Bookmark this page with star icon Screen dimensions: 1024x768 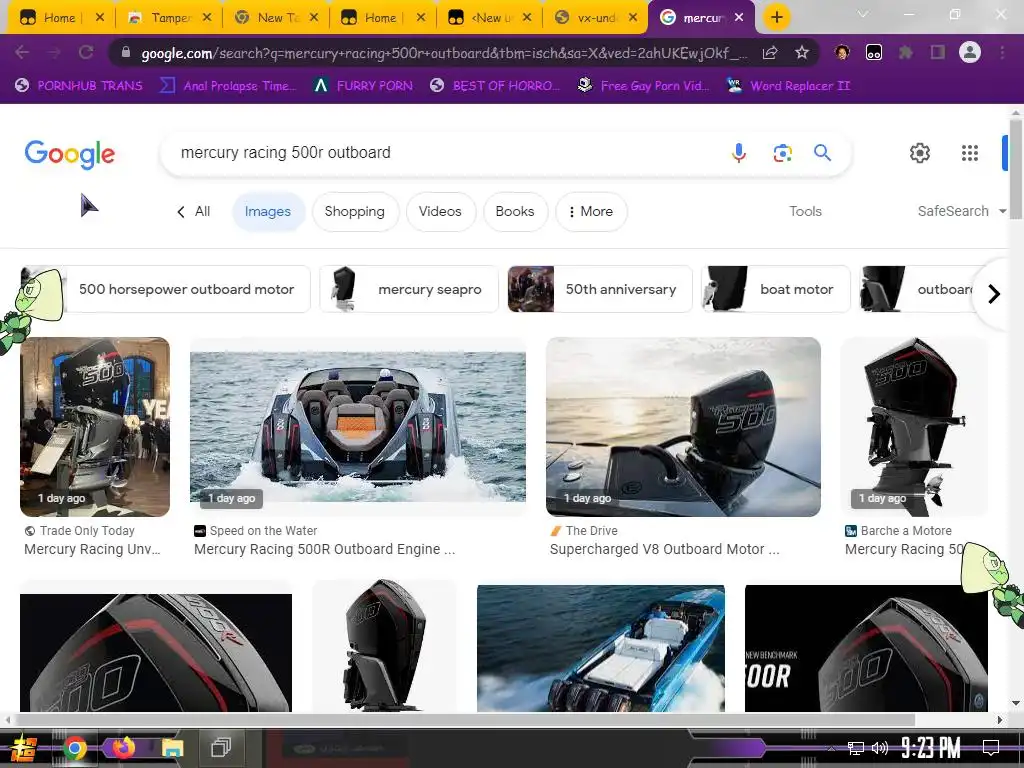pos(802,52)
